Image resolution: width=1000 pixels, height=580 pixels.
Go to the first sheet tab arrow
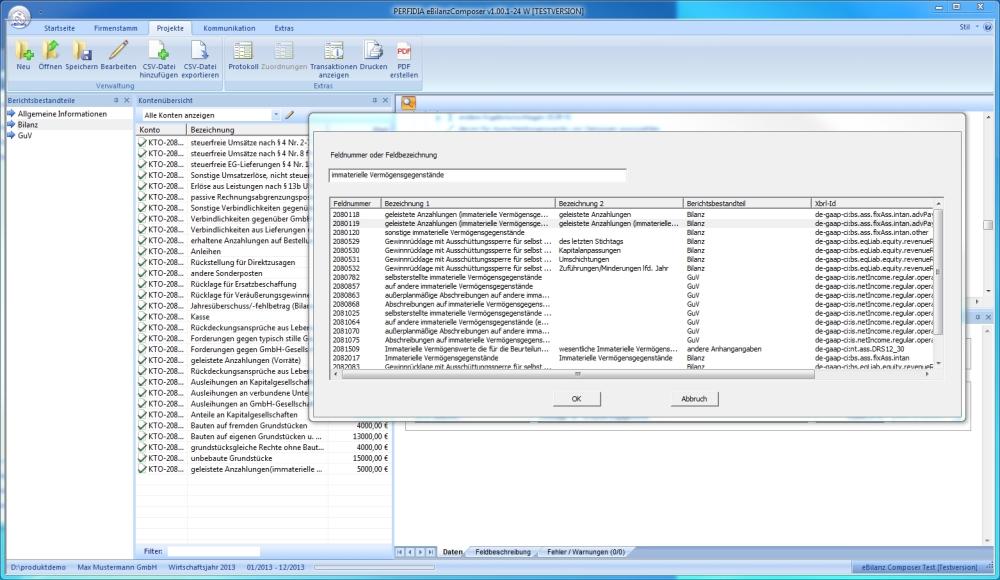(x=399, y=552)
